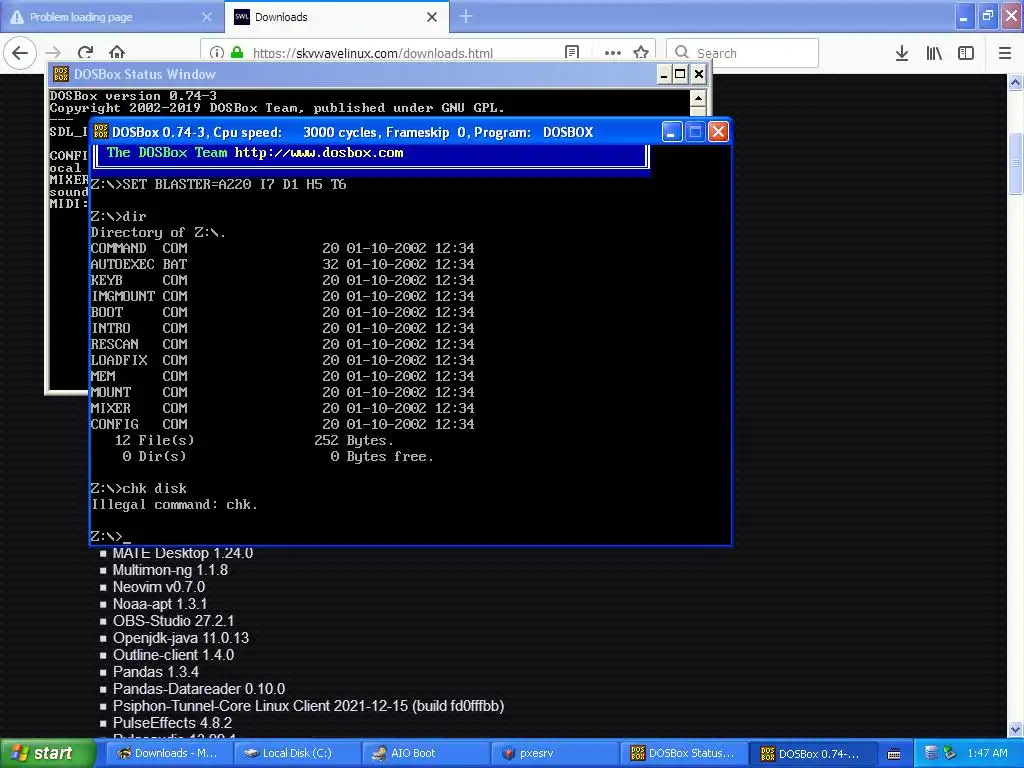Click the 'Illegal command: chk.' line

pyautogui.click(x=174, y=504)
